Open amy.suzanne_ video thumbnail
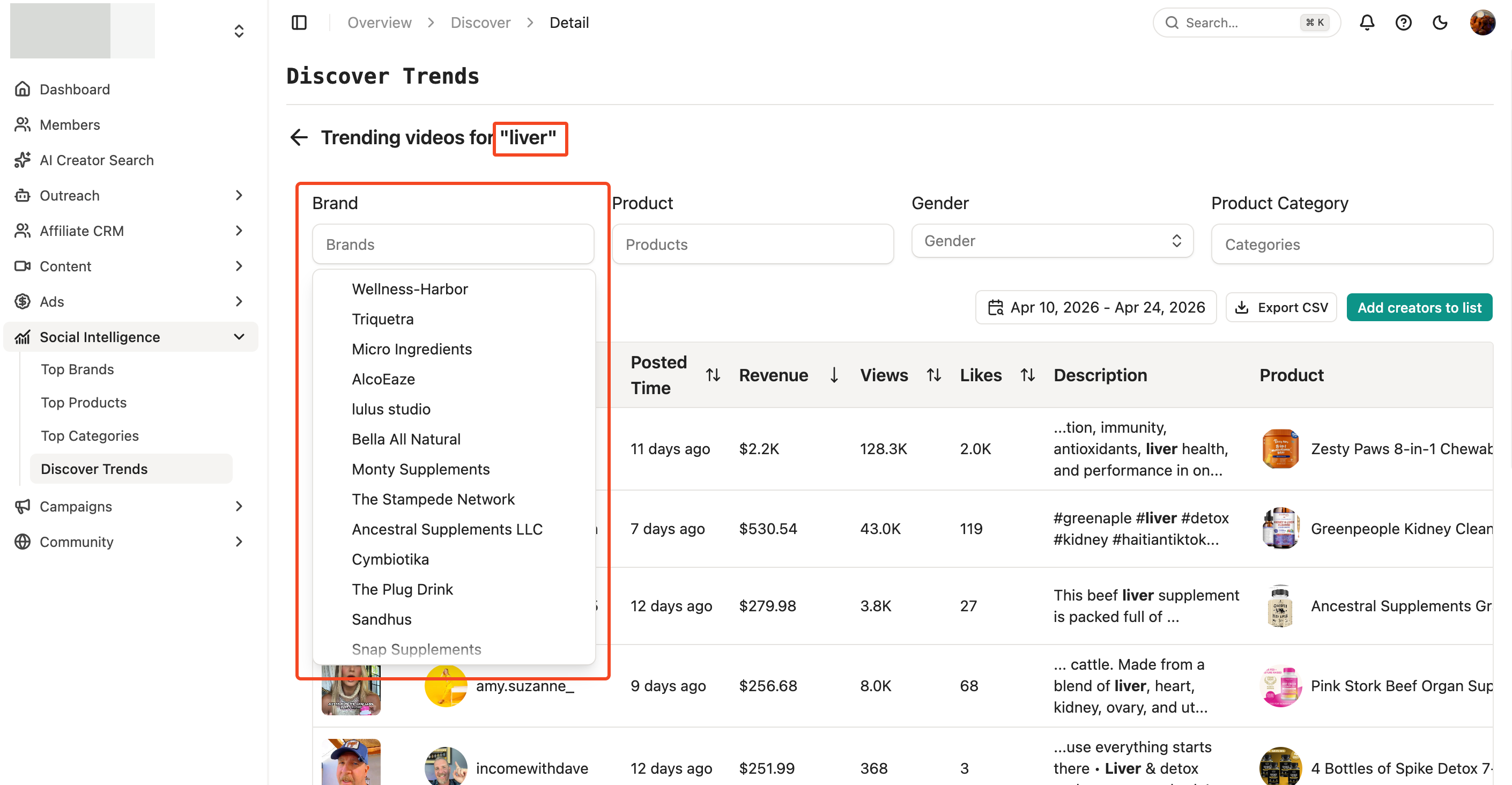 coord(351,690)
